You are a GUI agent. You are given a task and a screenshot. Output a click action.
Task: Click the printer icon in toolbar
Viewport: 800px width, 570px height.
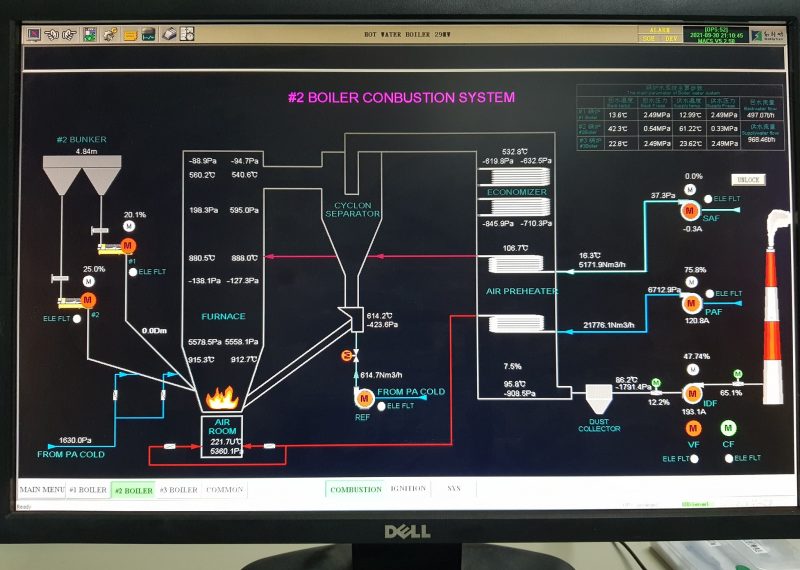coord(168,34)
